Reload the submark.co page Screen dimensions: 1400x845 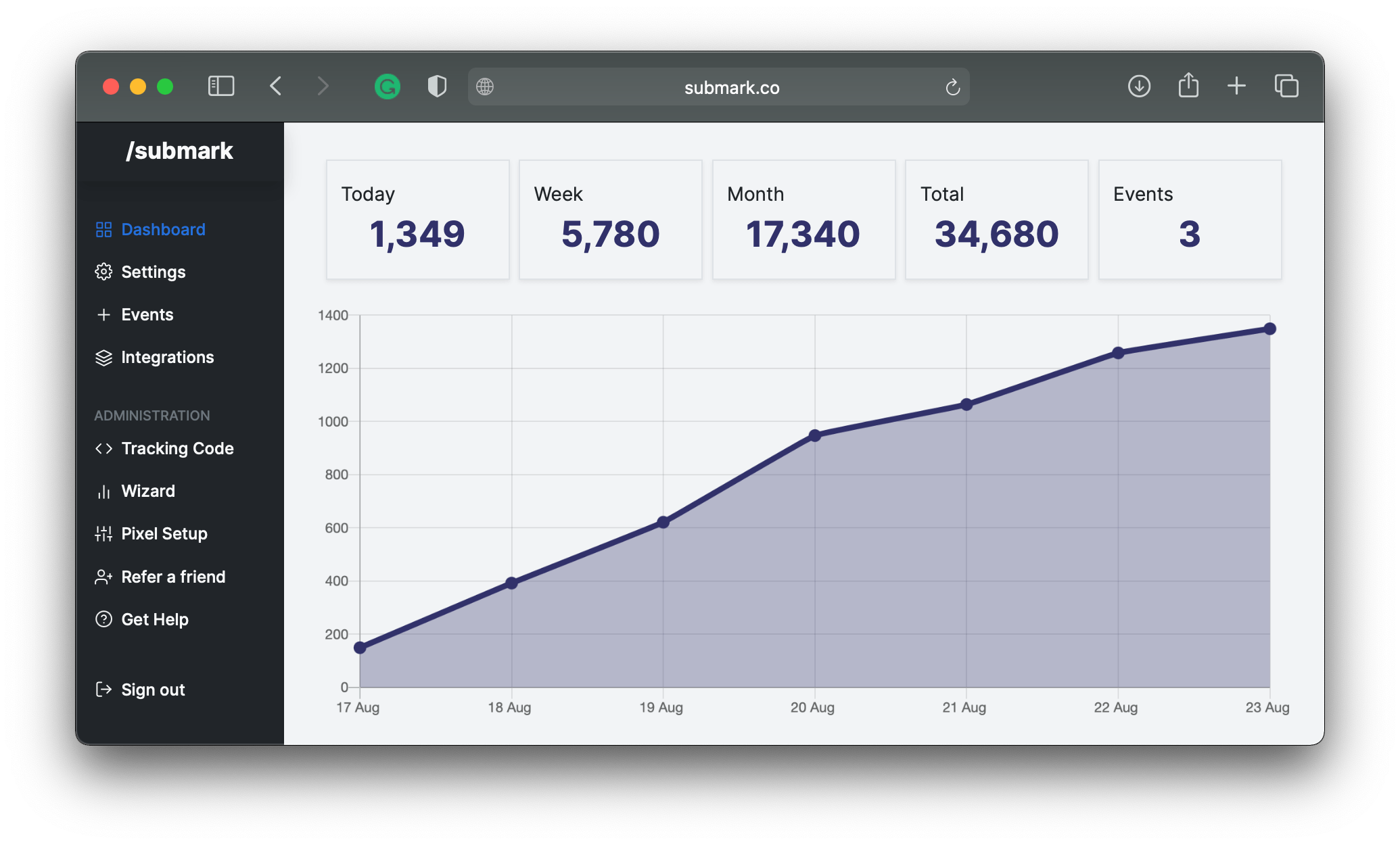point(952,87)
